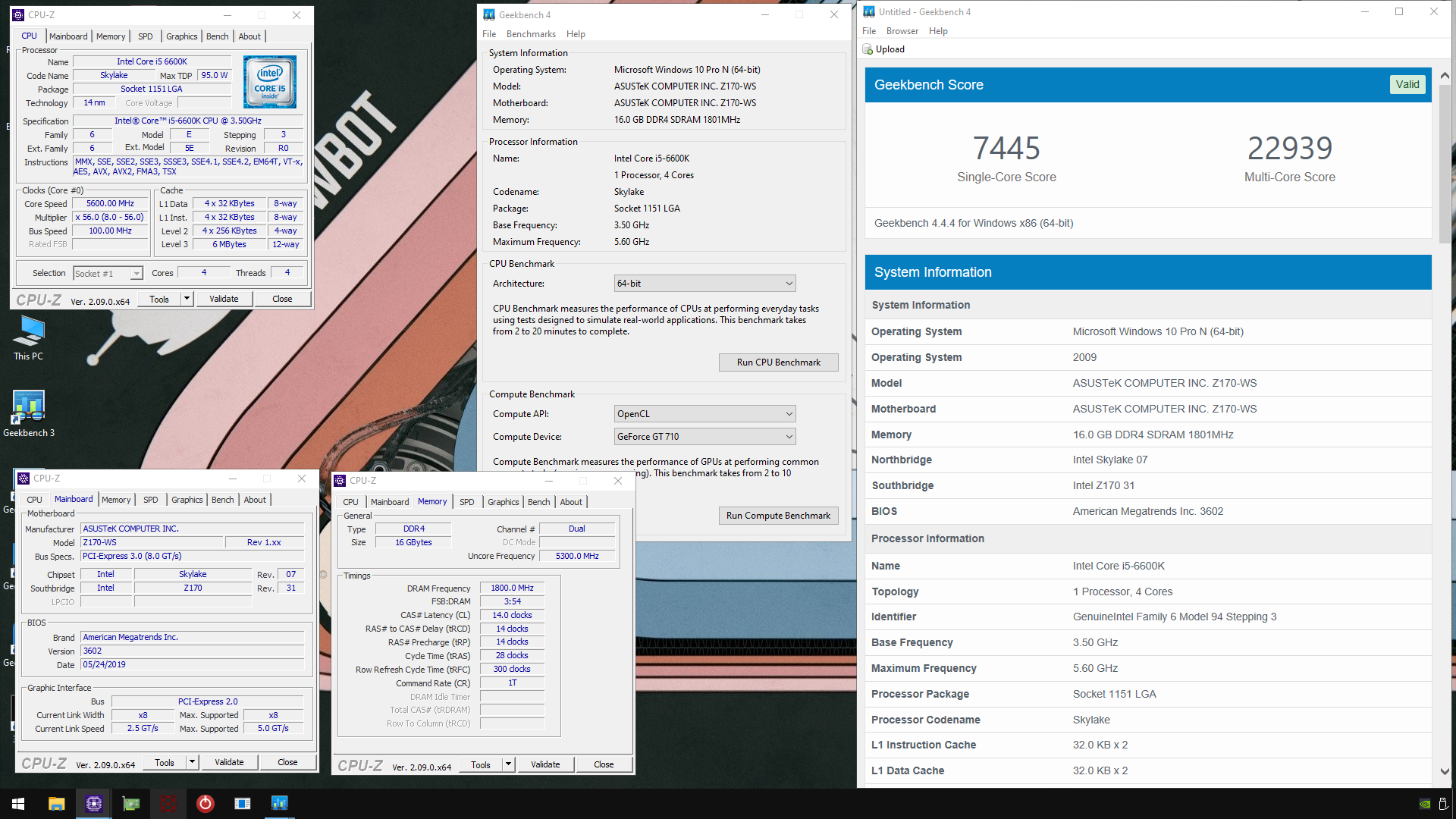Image resolution: width=1456 pixels, height=819 pixels.
Task: Click the Run CPU Benchmark button
Action: (778, 362)
